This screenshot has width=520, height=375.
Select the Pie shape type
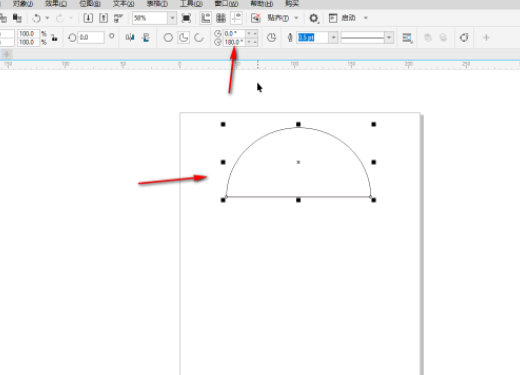tap(183, 37)
